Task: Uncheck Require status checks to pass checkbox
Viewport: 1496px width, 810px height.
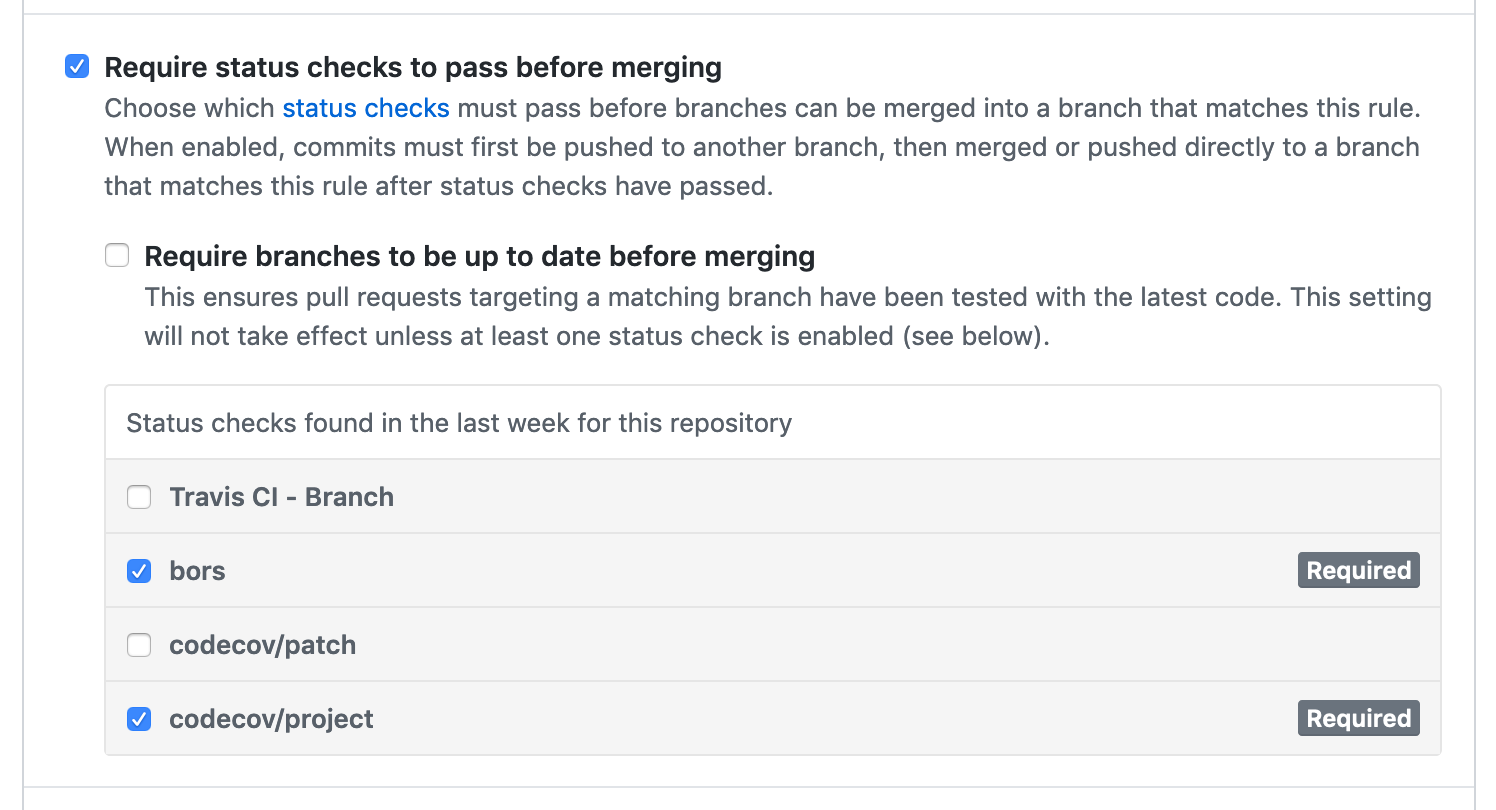Action: pyautogui.click(x=77, y=68)
